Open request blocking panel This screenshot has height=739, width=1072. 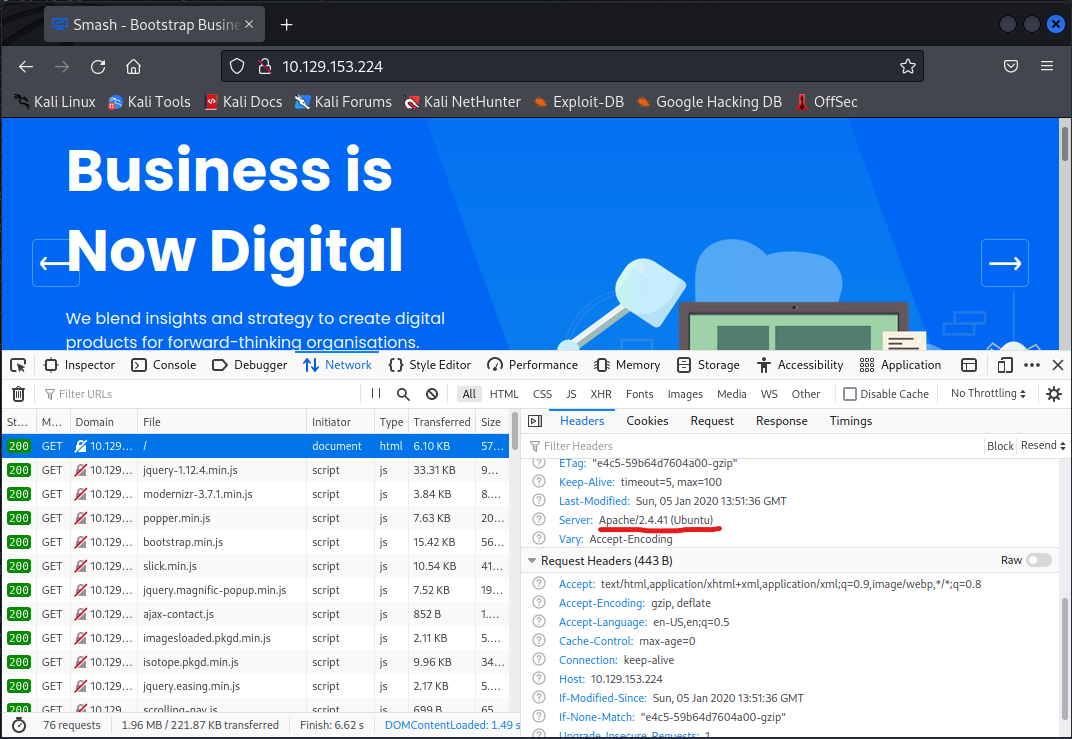[x=432, y=394]
